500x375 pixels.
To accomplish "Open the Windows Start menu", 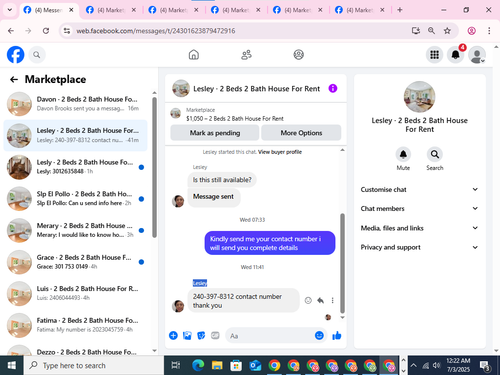I will pos(12,365).
